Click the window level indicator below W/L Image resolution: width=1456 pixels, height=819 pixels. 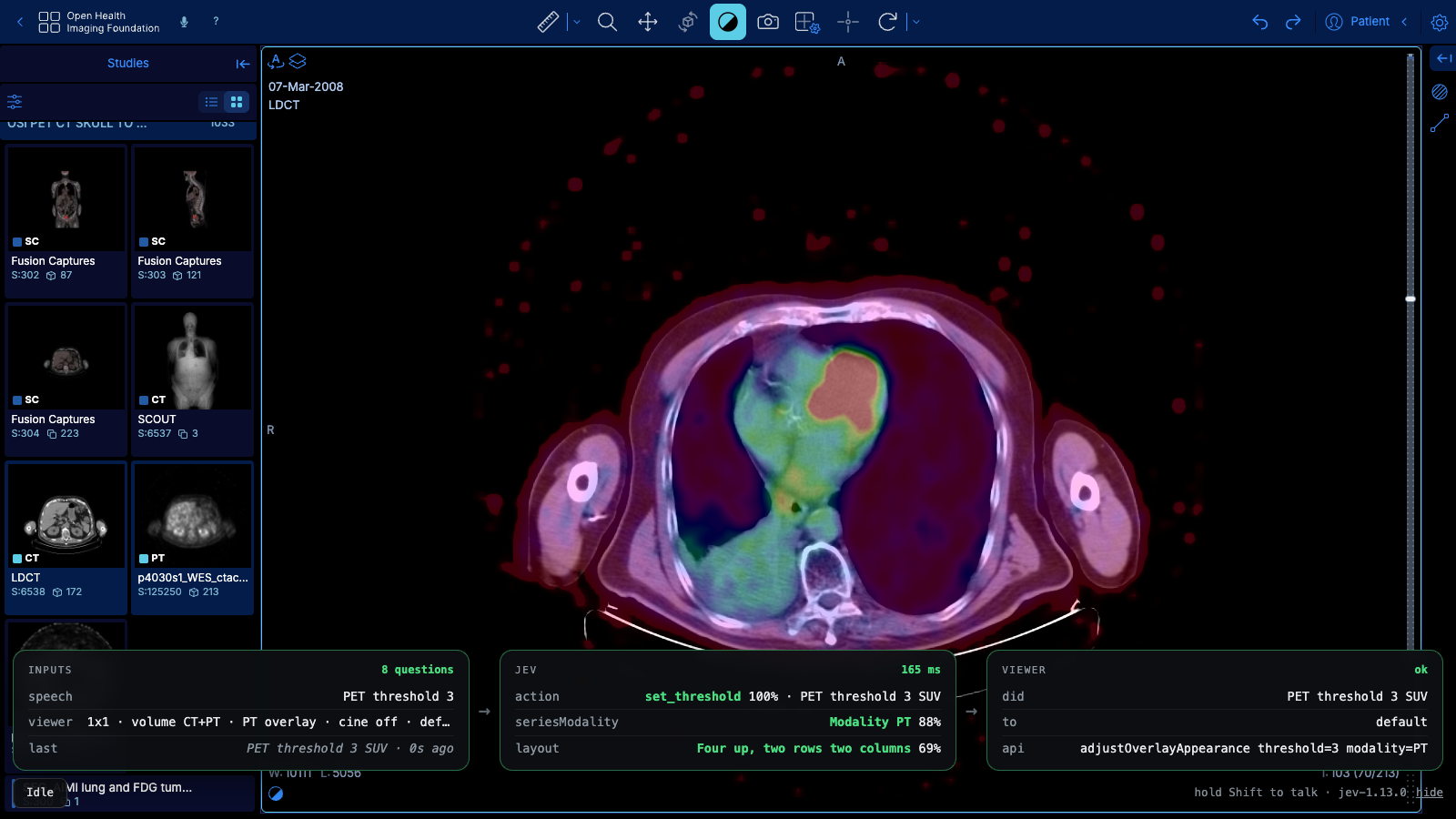(x=276, y=794)
